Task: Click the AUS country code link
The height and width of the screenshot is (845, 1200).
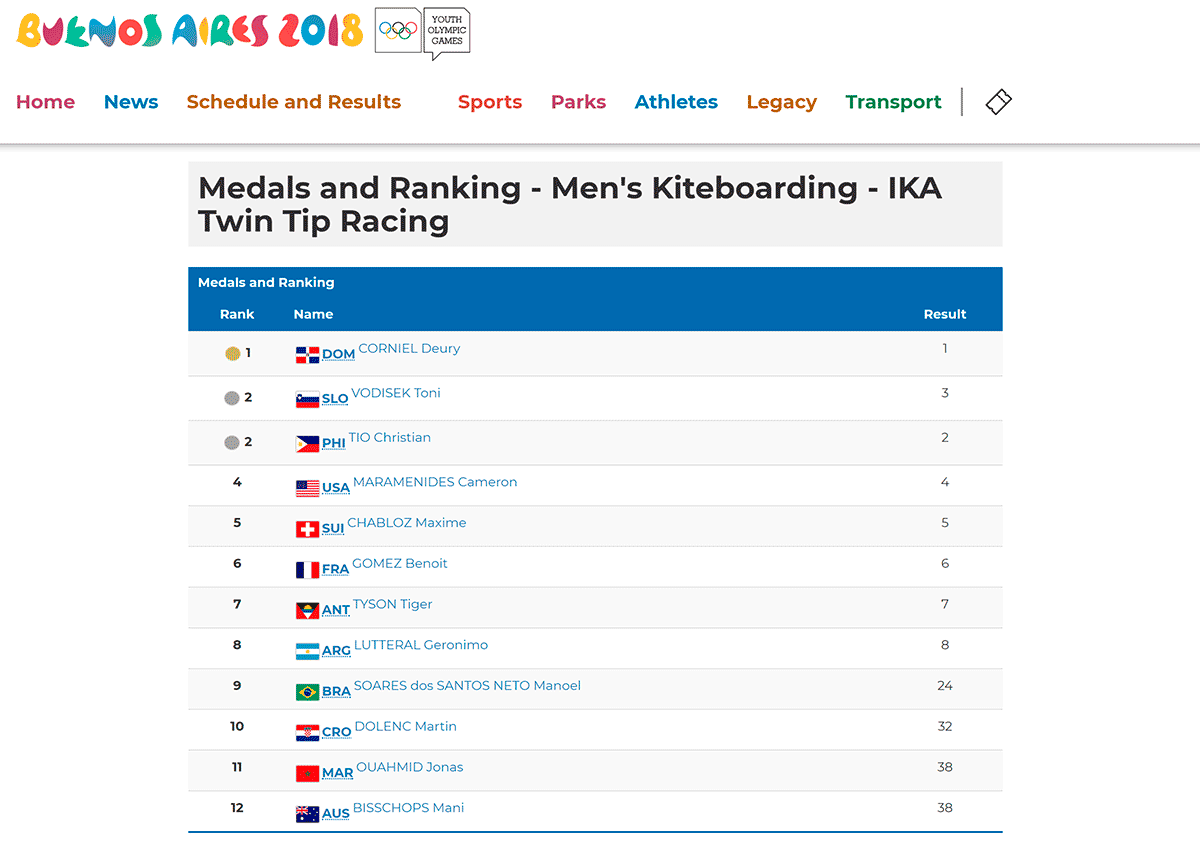Action: pos(336,814)
